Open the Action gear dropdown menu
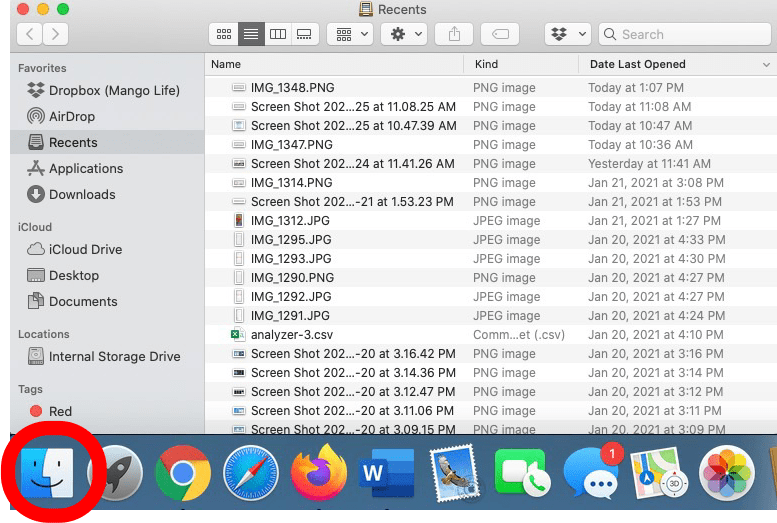Screen dimensions: 777x523 pos(406,34)
